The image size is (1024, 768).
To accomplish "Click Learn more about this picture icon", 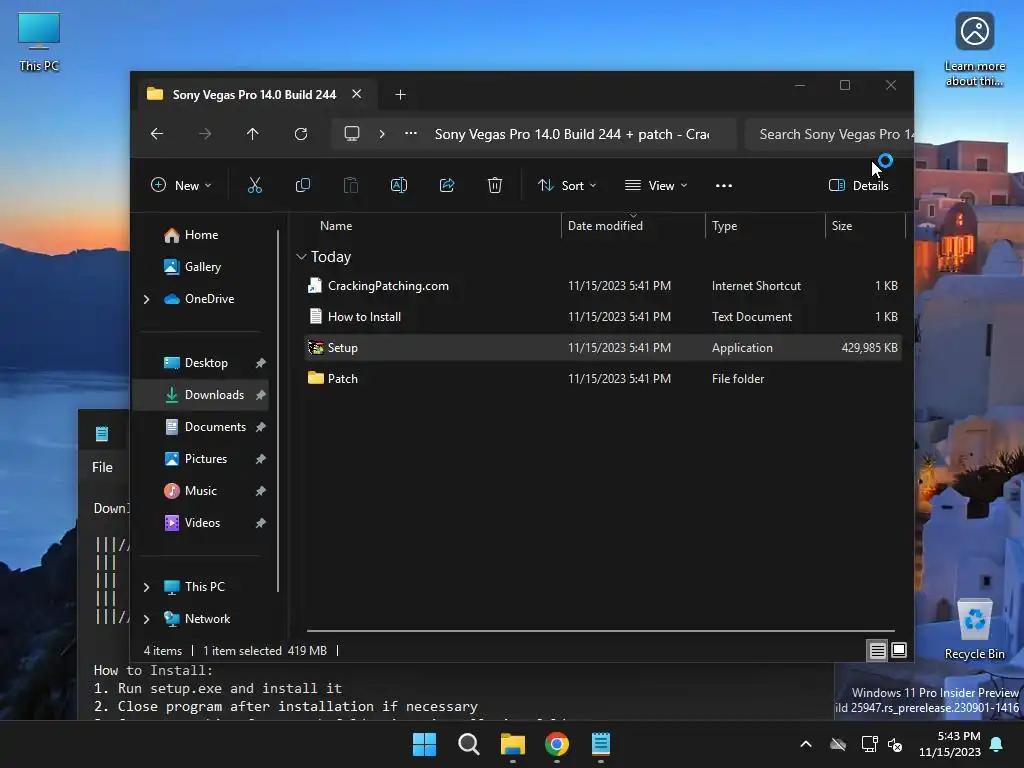I will [x=974, y=49].
